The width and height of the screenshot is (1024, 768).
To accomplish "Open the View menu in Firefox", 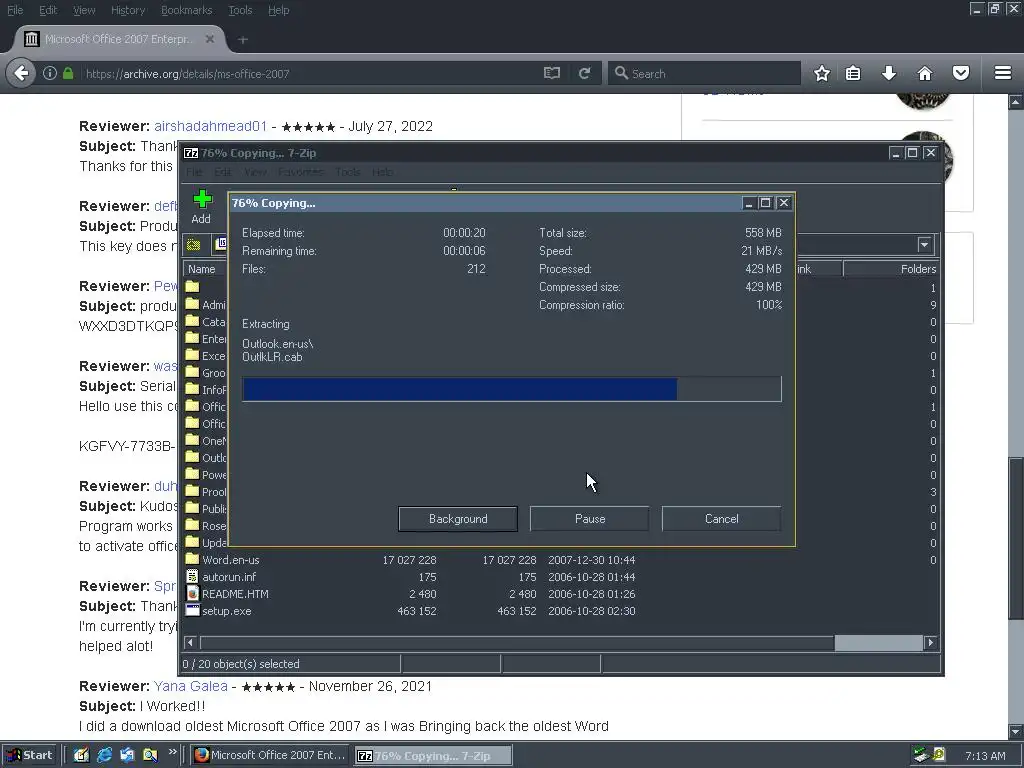I will (84, 10).
